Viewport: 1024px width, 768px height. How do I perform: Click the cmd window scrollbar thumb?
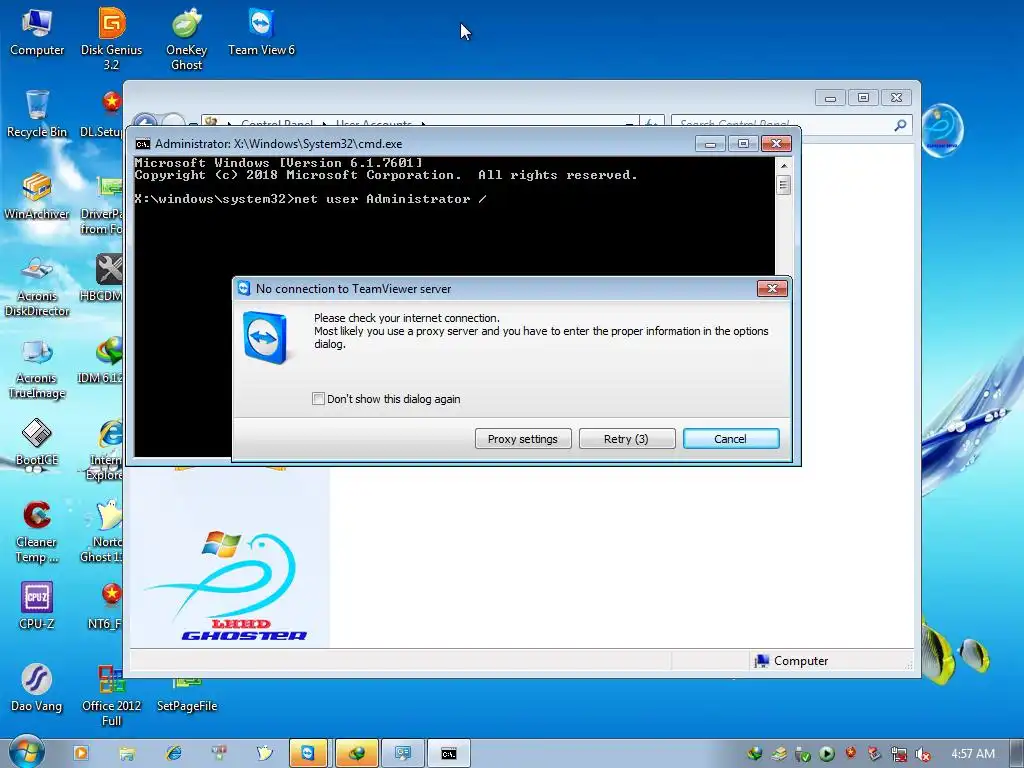(x=784, y=185)
